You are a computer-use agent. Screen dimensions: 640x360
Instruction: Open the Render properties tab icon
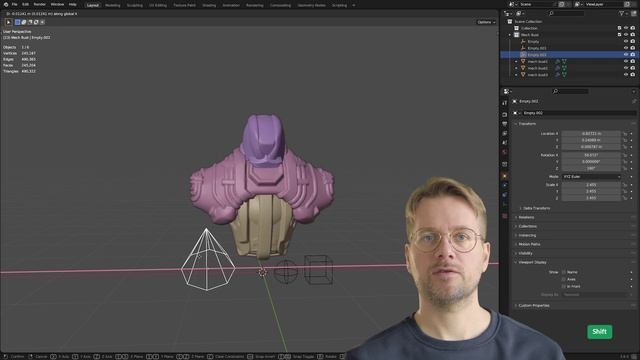pyautogui.click(x=504, y=115)
